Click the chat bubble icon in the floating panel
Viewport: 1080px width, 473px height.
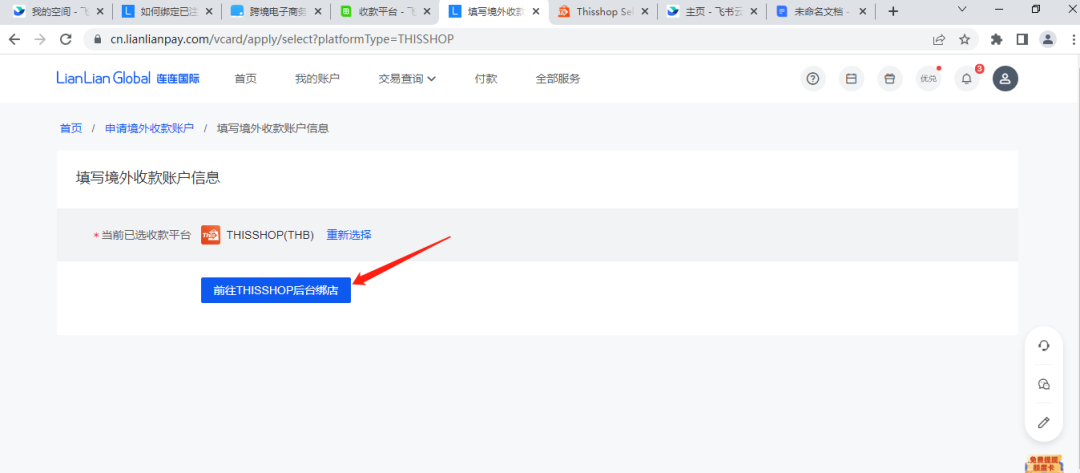click(1044, 384)
